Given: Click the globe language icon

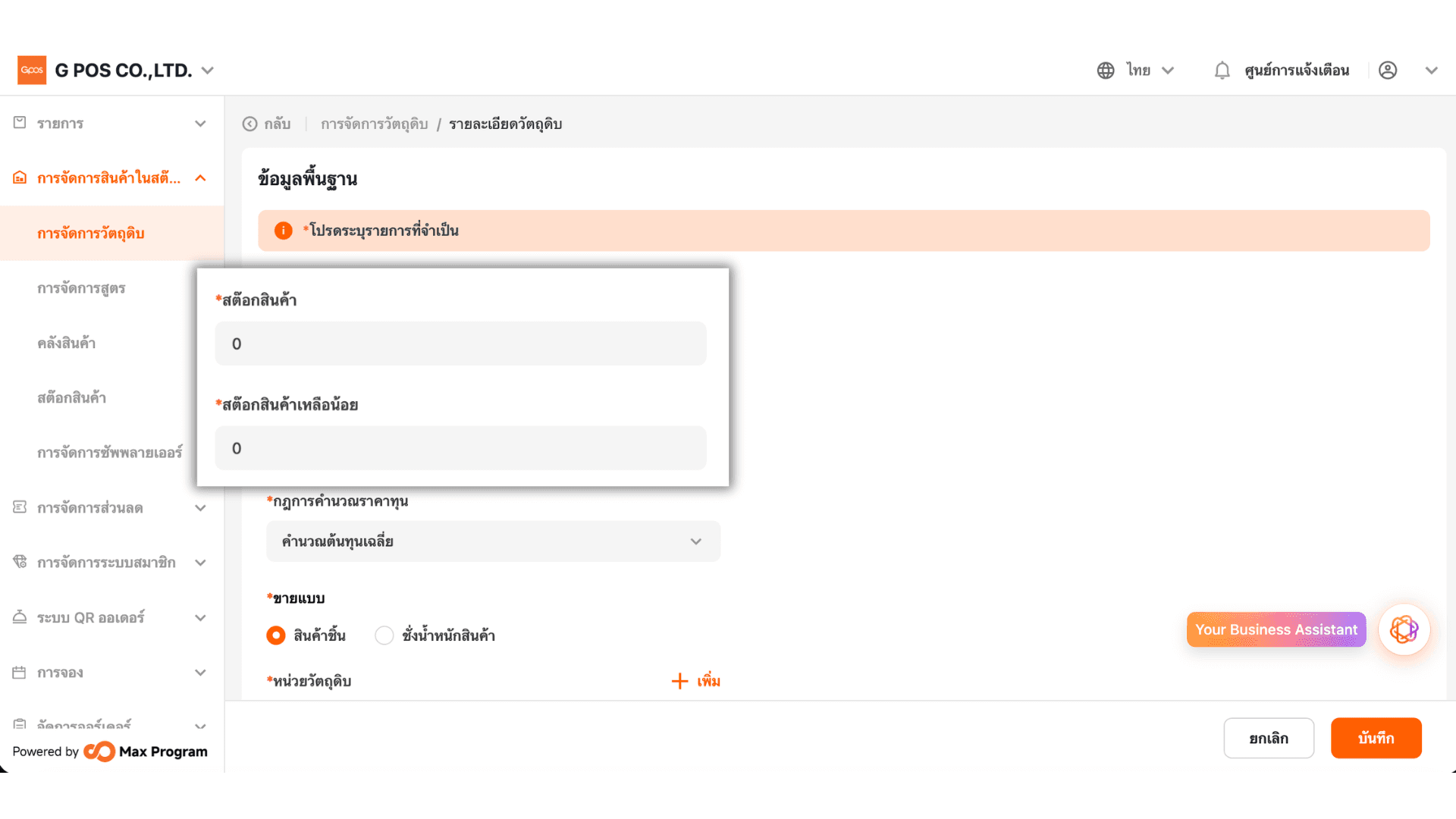Looking at the screenshot, I should tap(1106, 71).
